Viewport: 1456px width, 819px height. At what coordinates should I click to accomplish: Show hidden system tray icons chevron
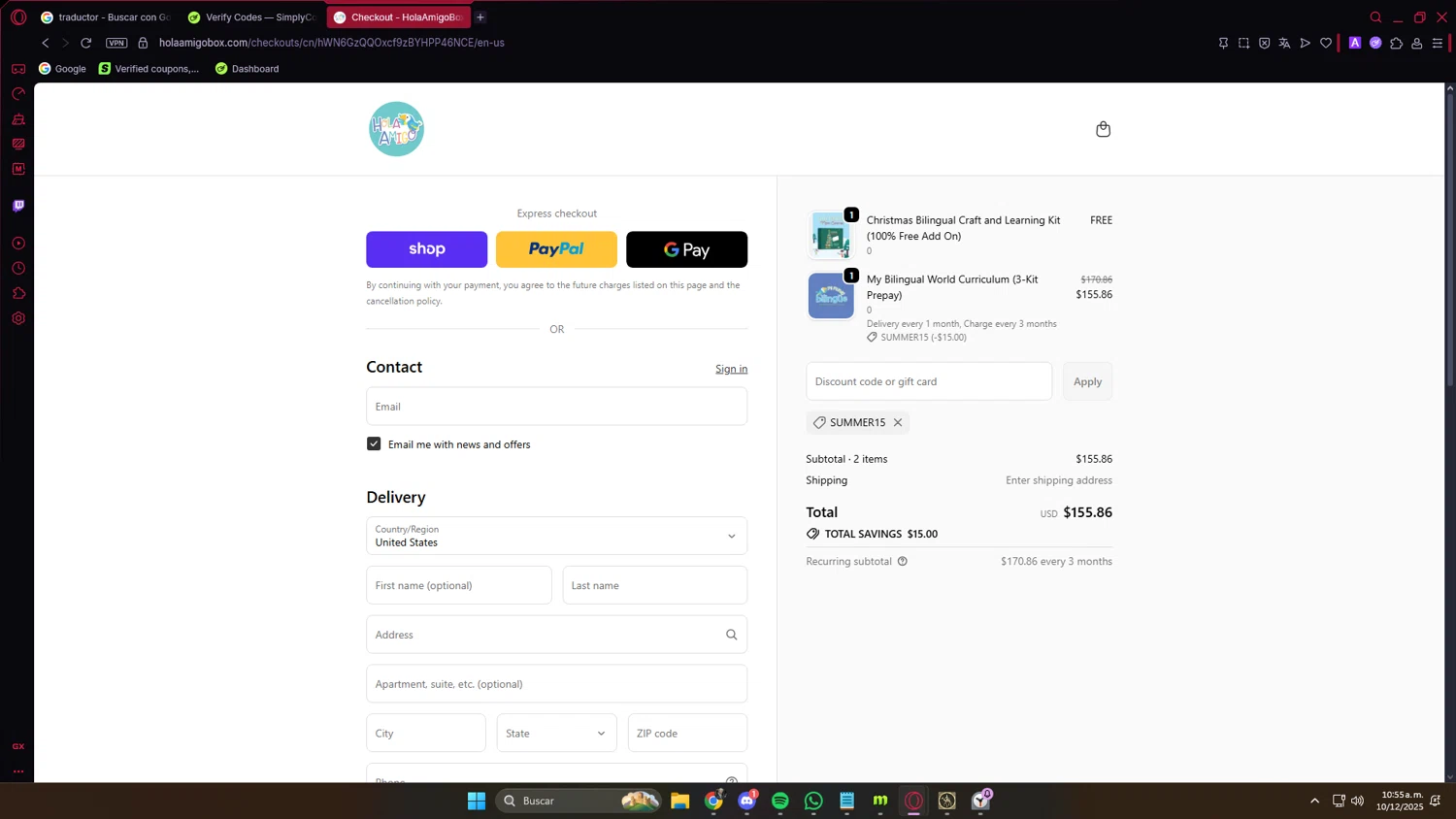coord(1314,801)
